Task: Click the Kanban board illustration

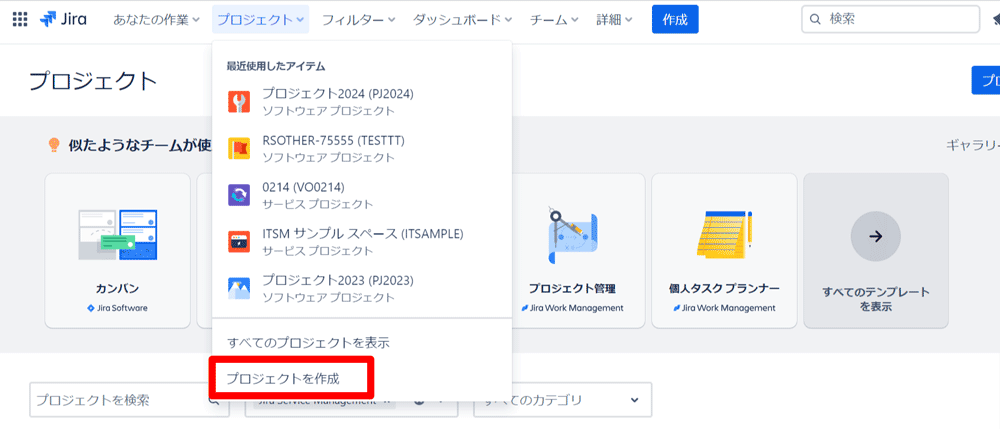Action: (x=117, y=234)
